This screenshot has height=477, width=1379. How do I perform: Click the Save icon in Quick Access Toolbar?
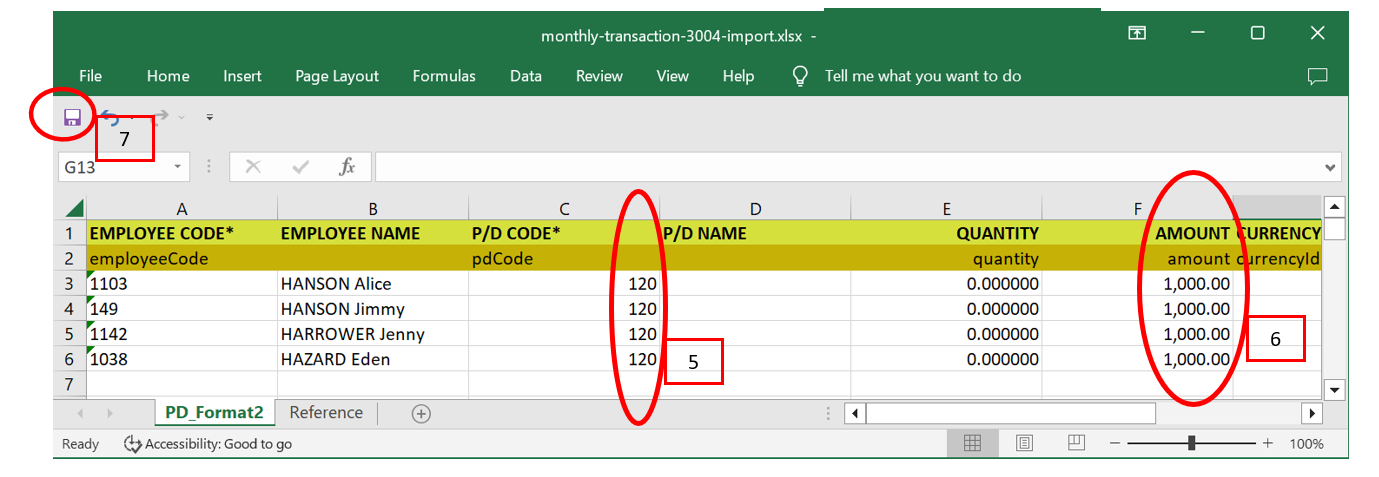pyautogui.click(x=72, y=118)
